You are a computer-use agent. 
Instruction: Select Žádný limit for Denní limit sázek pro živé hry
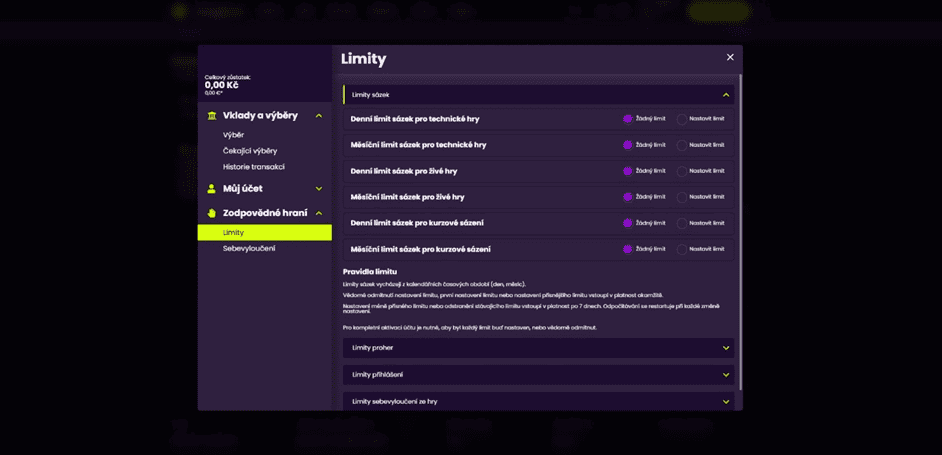pos(628,171)
